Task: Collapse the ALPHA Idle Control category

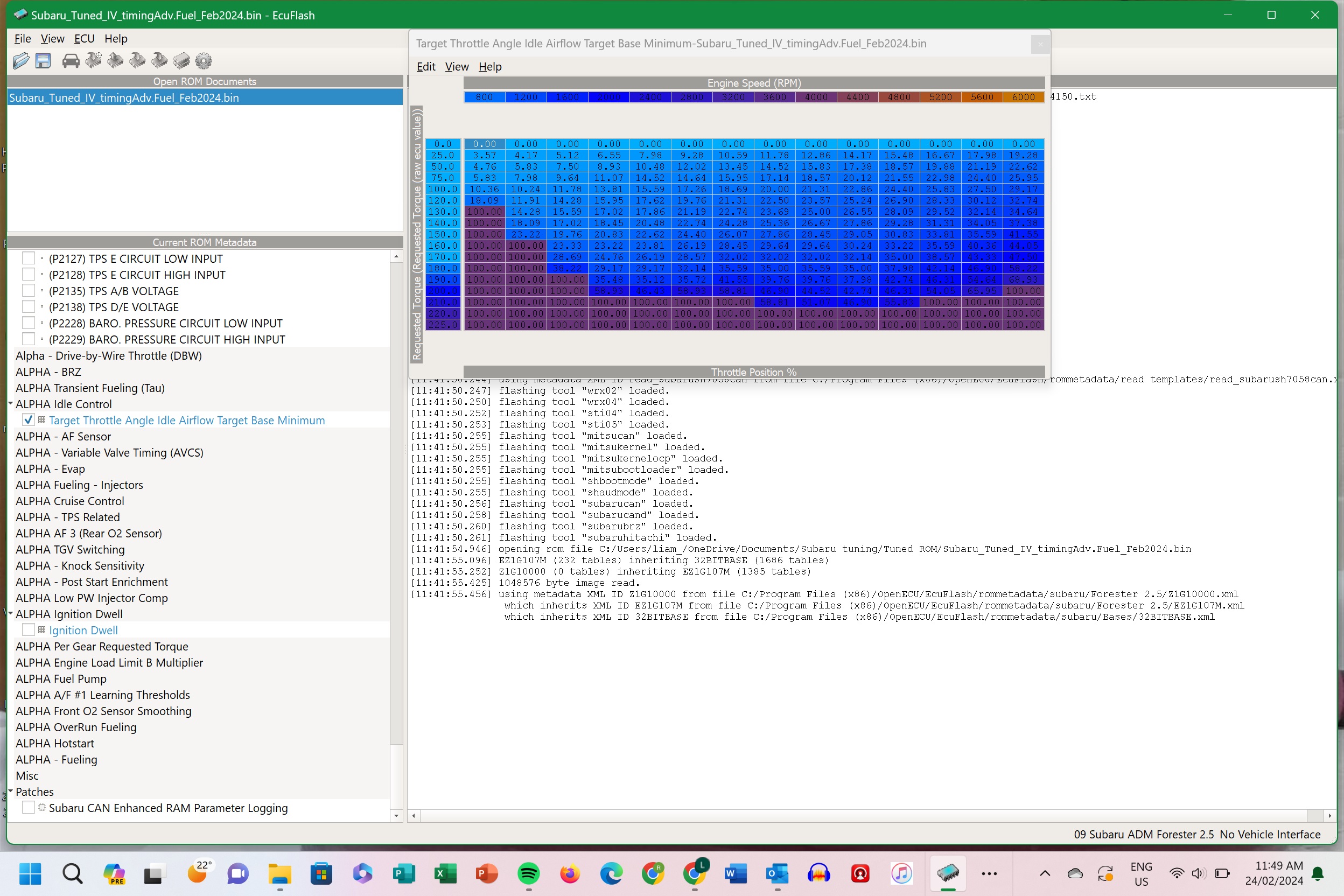Action: coord(10,403)
